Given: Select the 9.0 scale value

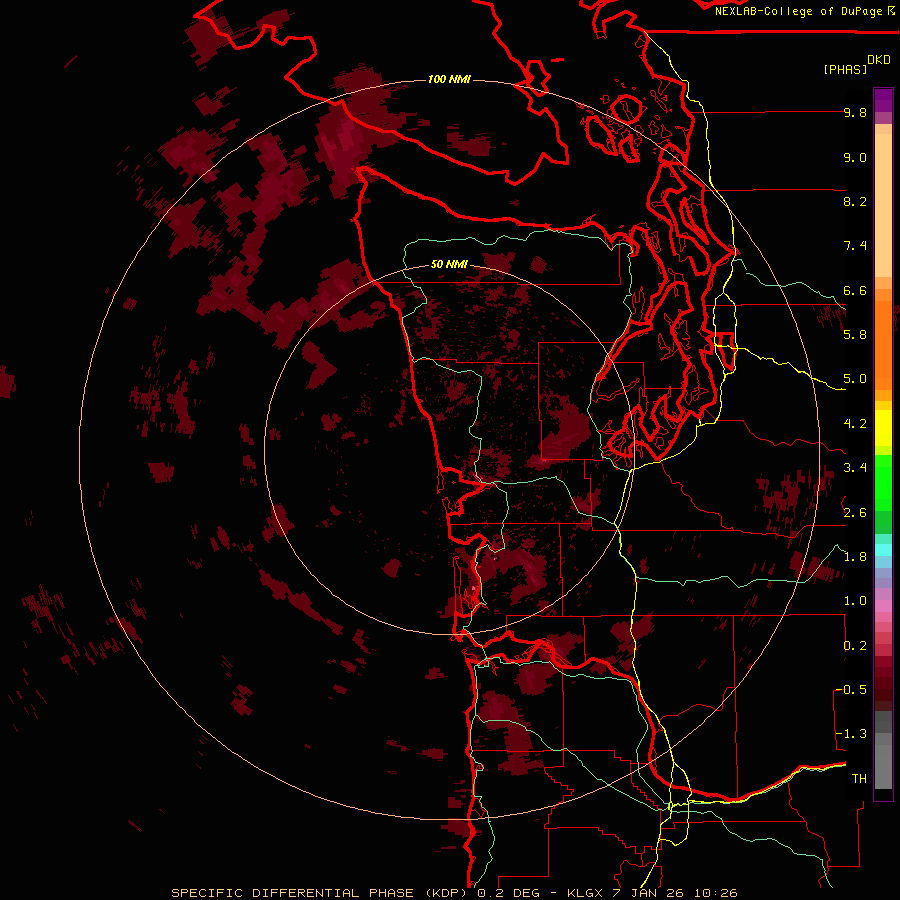Looking at the screenshot, I should point(855,157).
